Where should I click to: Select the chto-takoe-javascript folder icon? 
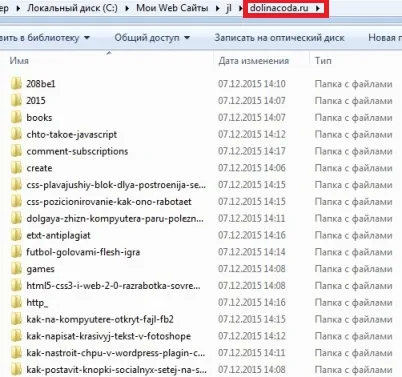[x=16, y=134]
